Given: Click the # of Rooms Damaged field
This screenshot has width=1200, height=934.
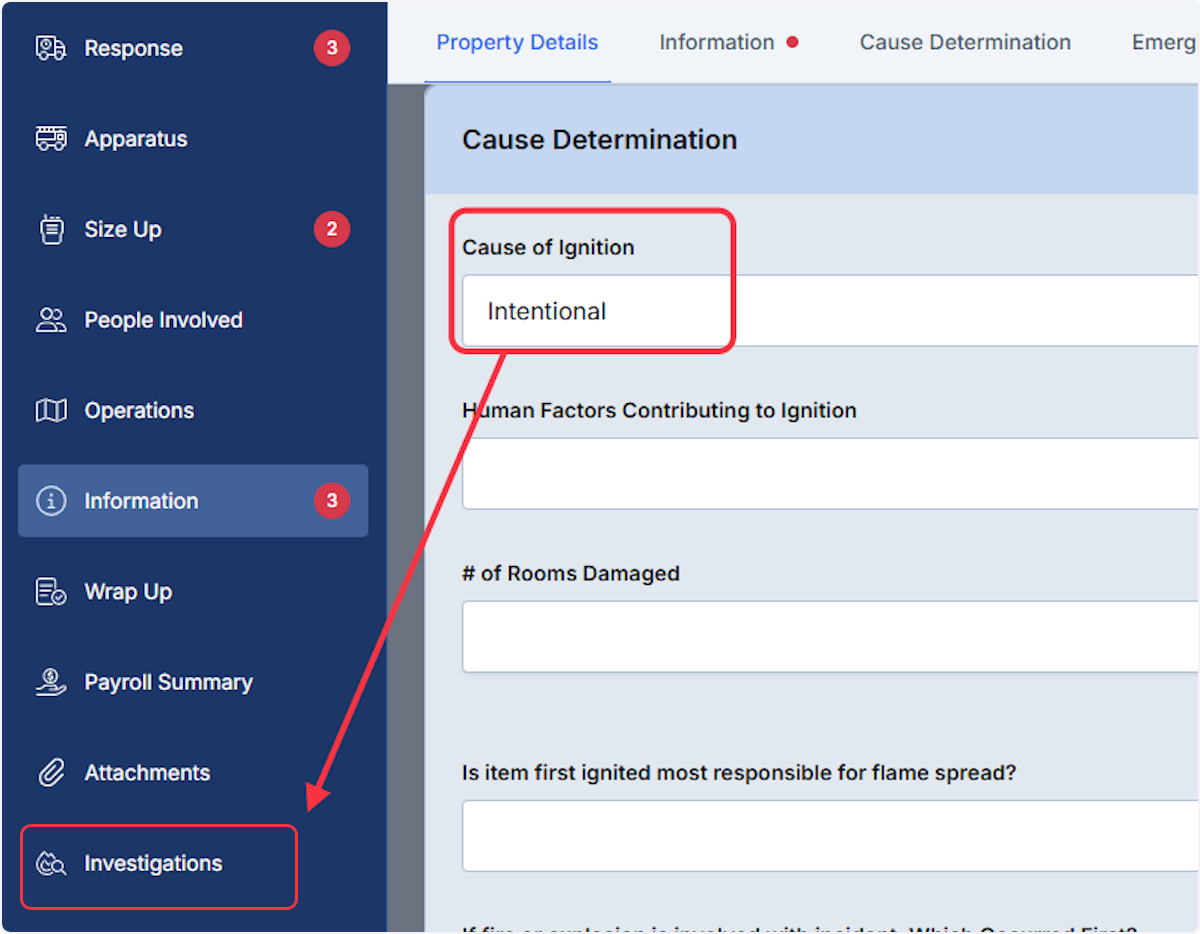Looking at the screenshot, I should click(830, 637).
